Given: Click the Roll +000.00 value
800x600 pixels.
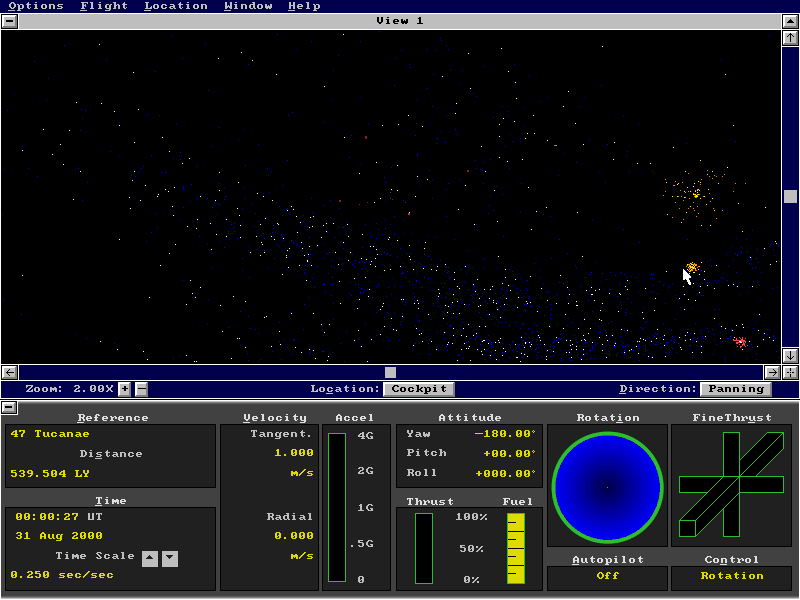Looking at the screenshot, I should 505,473.
